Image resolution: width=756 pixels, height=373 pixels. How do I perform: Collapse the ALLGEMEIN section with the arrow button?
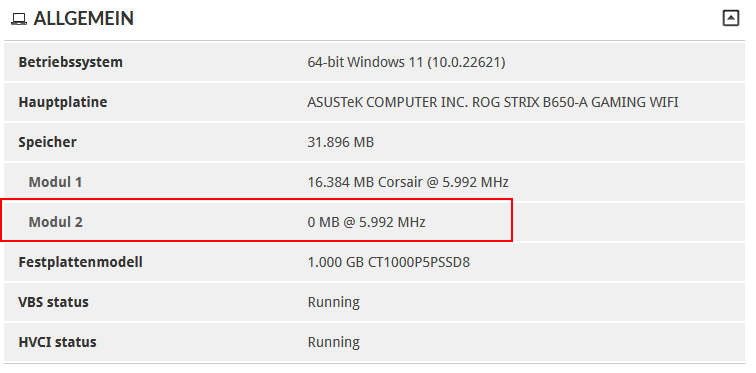[730, 18]
